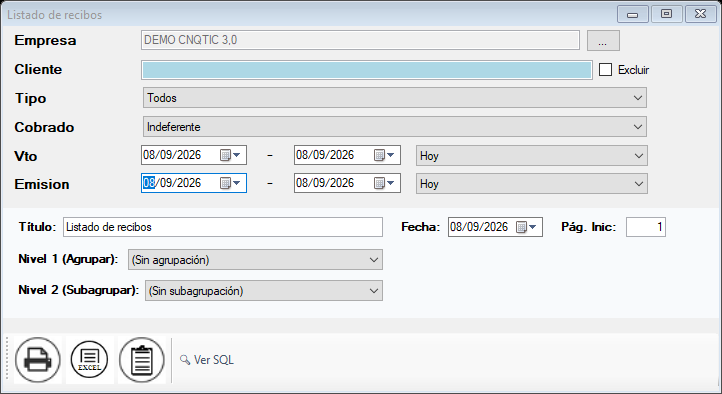Click the Emision end date text
Image resolution: width=722 pixels, height=394 pixels.
(x=325, y=183)
